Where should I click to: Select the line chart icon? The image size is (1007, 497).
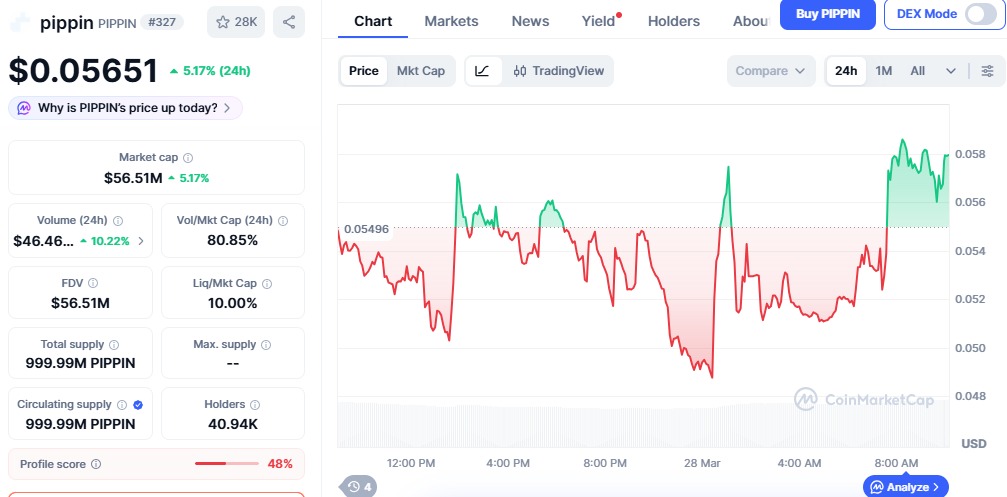[482, 71]
